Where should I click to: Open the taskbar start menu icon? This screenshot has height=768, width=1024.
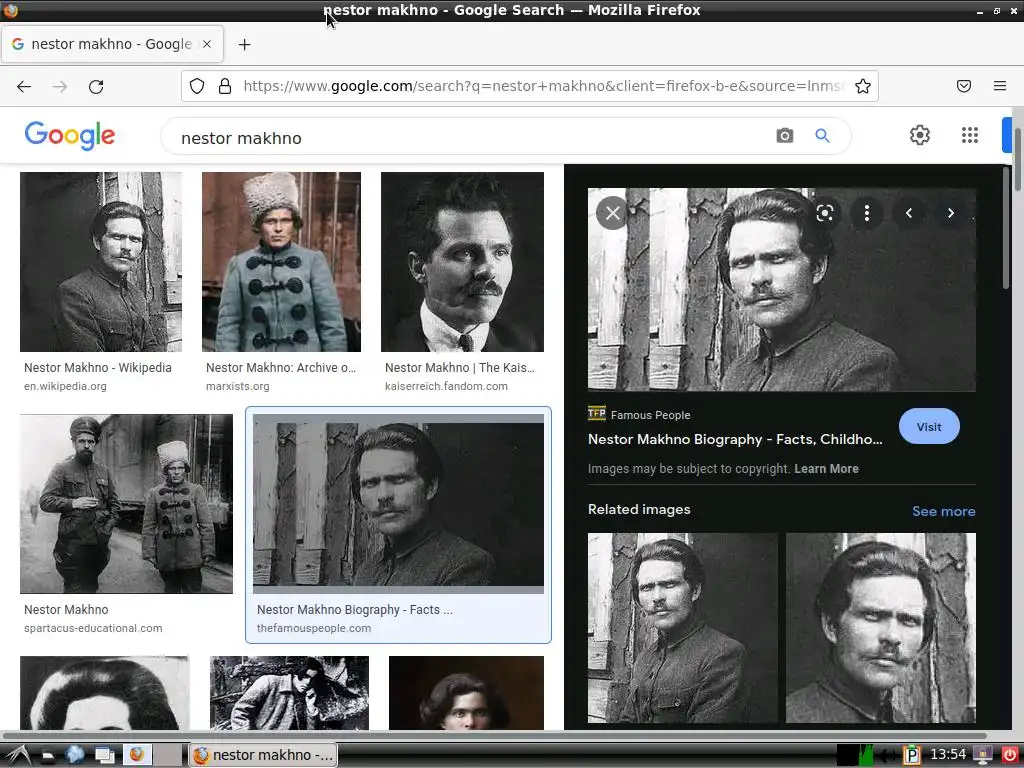[18, 755]
